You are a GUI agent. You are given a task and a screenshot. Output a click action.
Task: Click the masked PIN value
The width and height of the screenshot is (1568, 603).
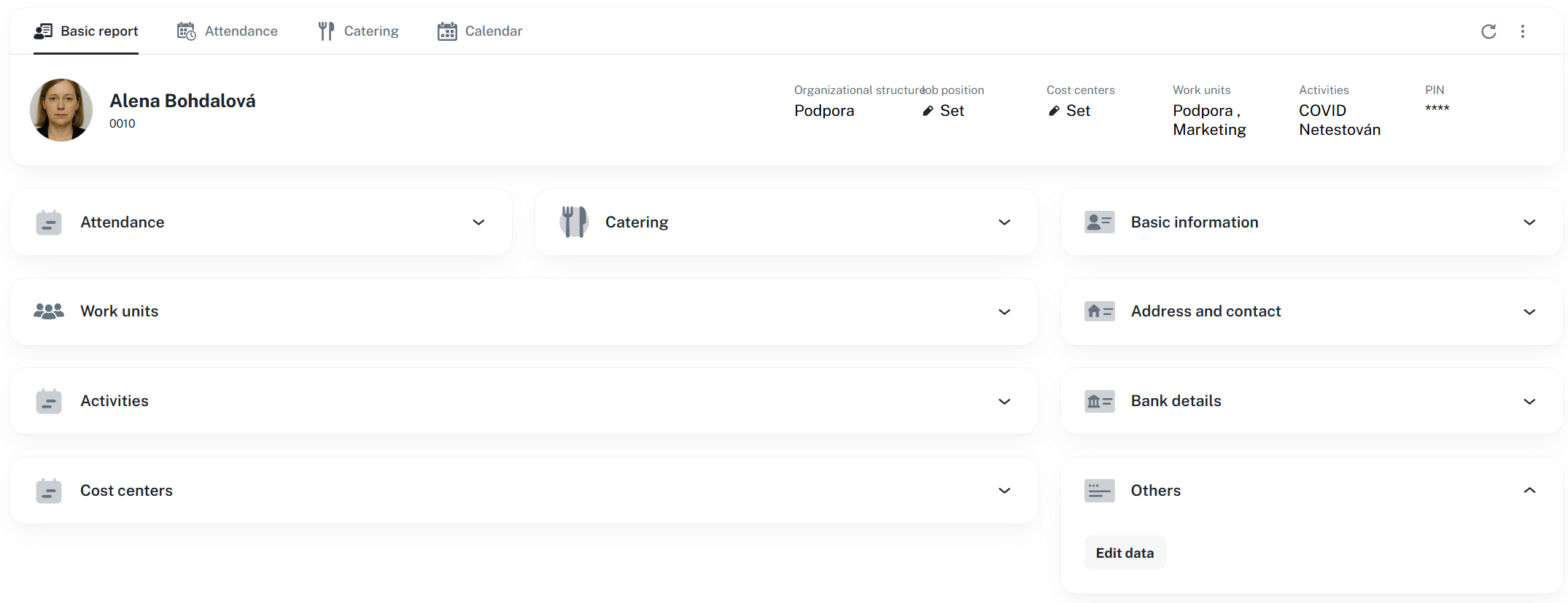point(1437,109)
